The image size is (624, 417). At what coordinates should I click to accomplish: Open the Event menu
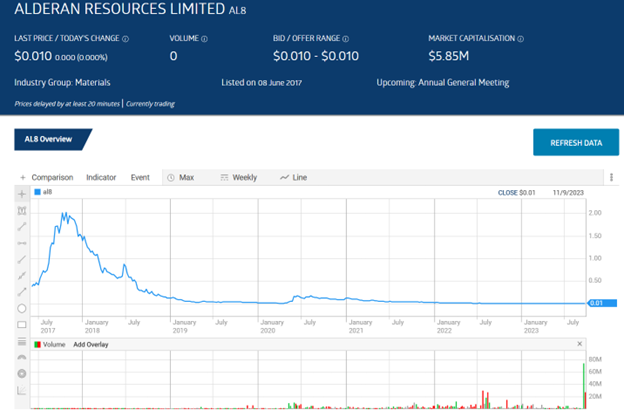140,177
